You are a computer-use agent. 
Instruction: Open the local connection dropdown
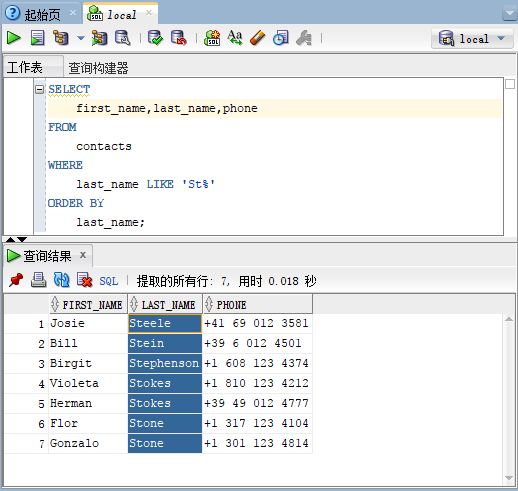click(x=472, y=39)
